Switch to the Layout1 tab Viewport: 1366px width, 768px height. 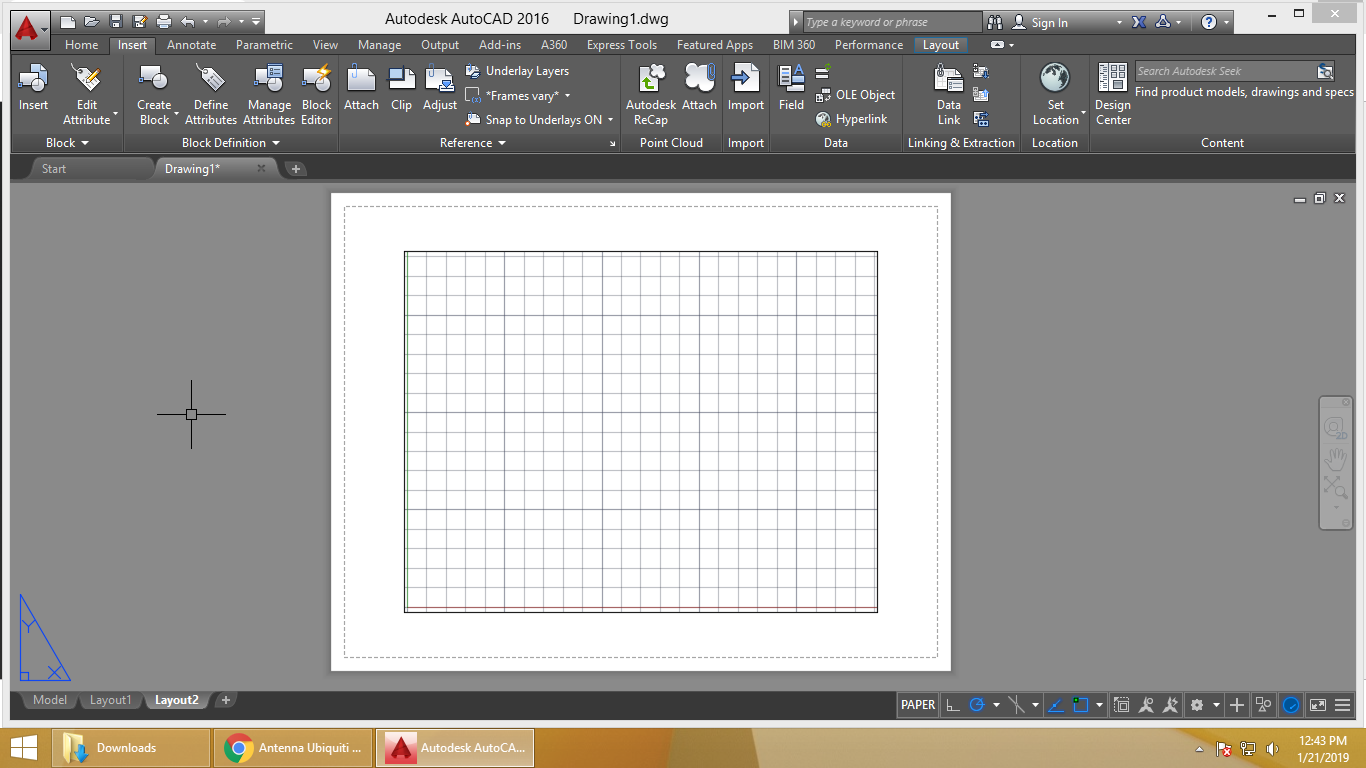click(x=110, y=700)
